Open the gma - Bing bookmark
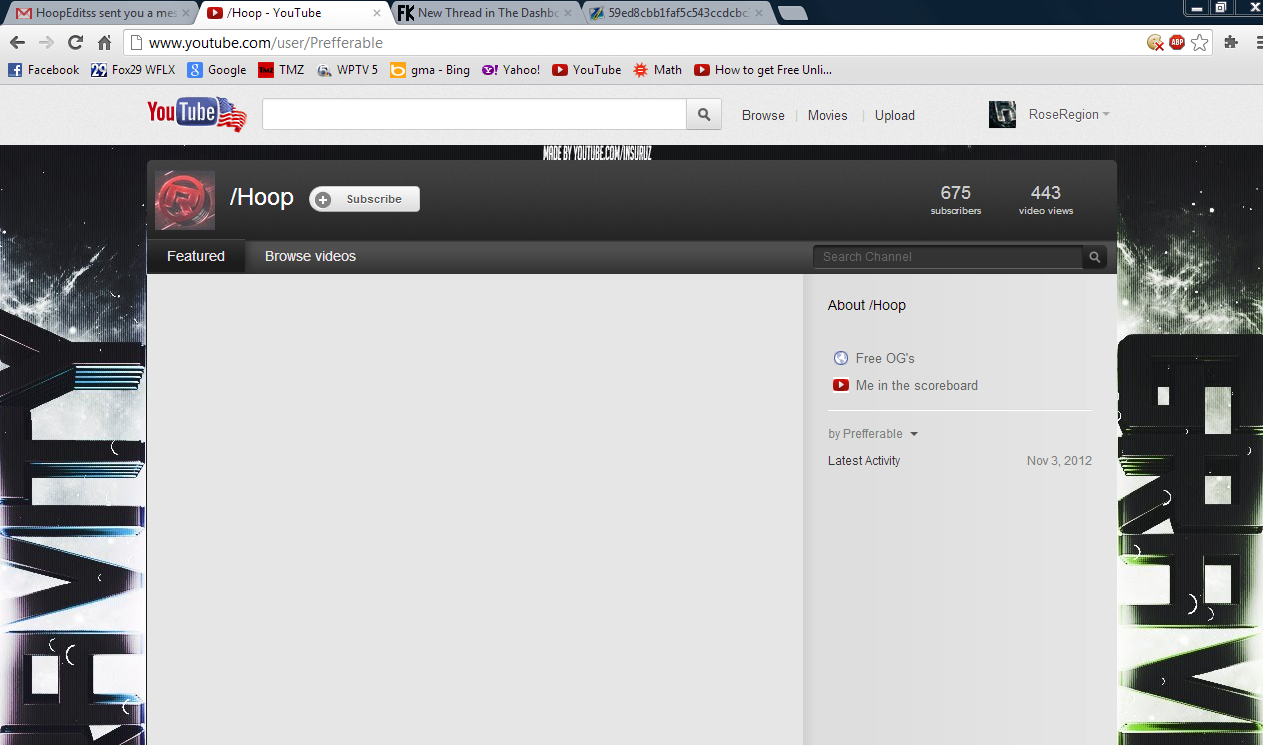1263x745 pixels. coord(430,70)
